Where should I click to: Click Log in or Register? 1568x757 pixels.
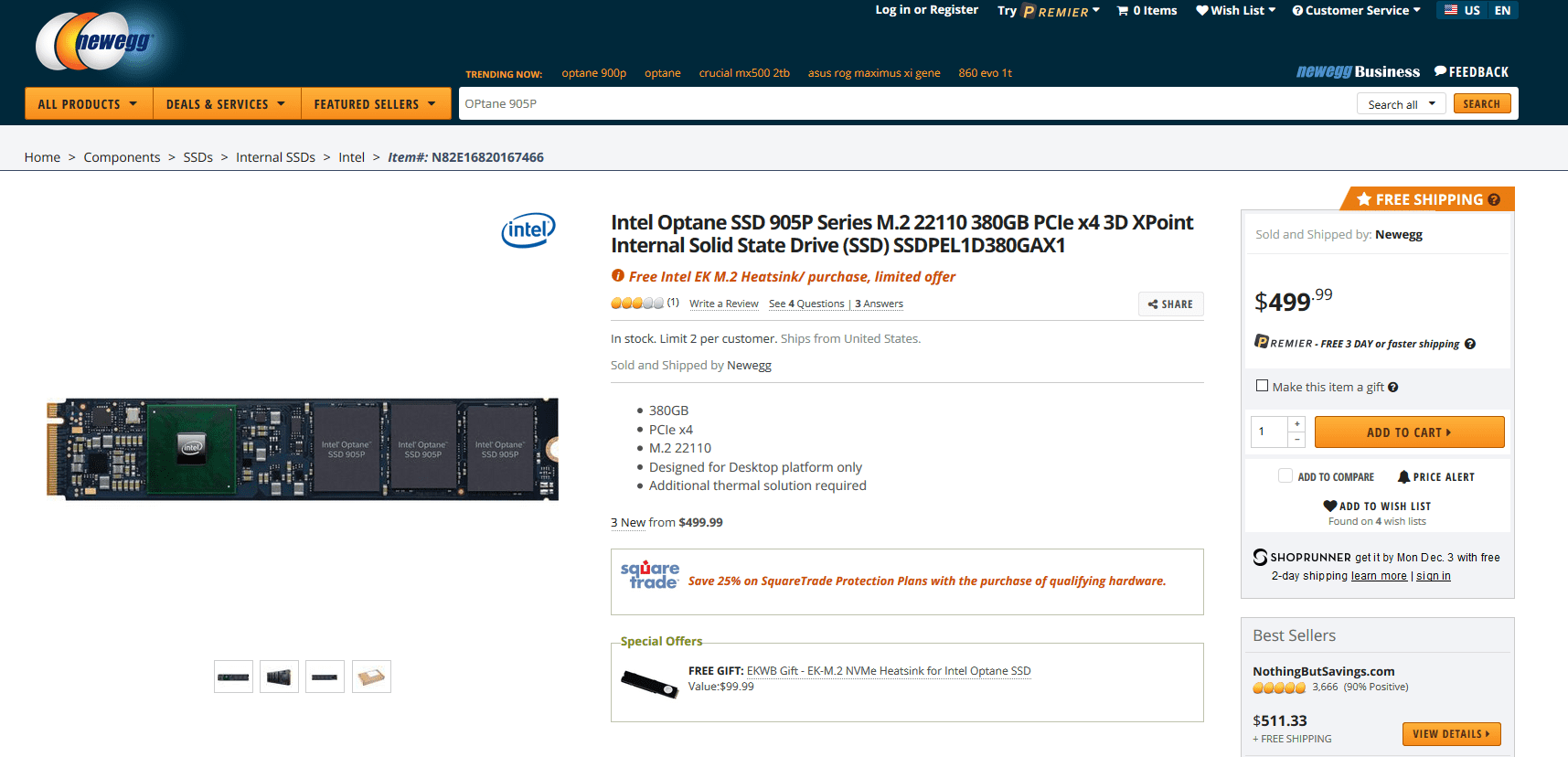[926, 10]
